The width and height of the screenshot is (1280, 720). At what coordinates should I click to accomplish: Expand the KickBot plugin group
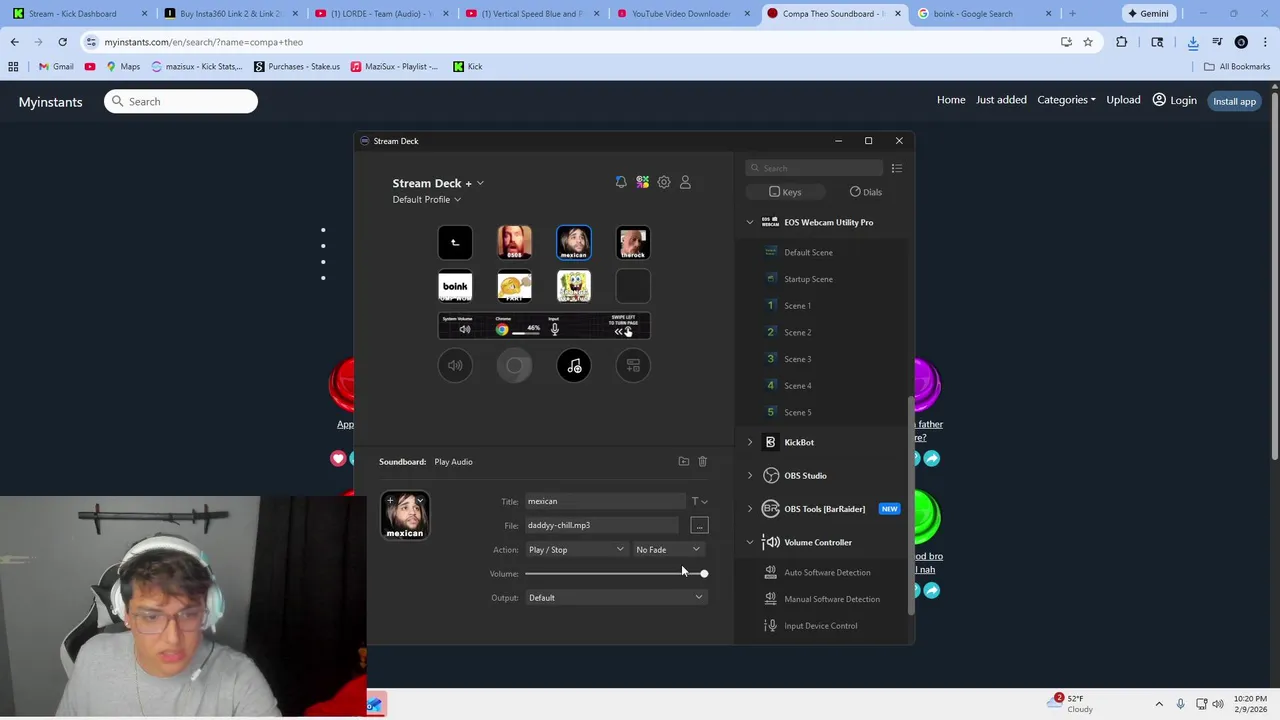coord(750,442)
